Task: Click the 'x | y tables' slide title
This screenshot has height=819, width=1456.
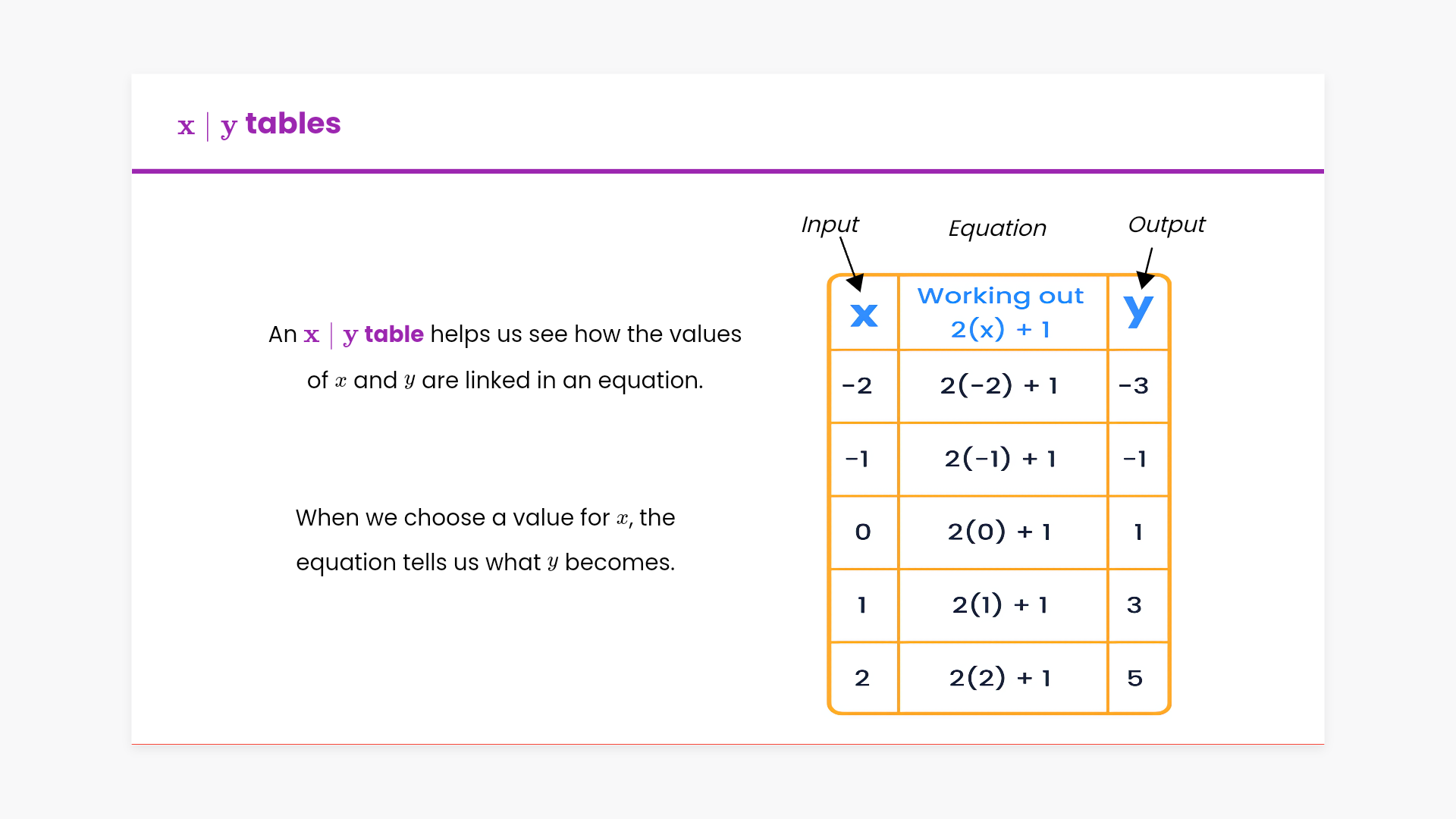Action: 259,124
